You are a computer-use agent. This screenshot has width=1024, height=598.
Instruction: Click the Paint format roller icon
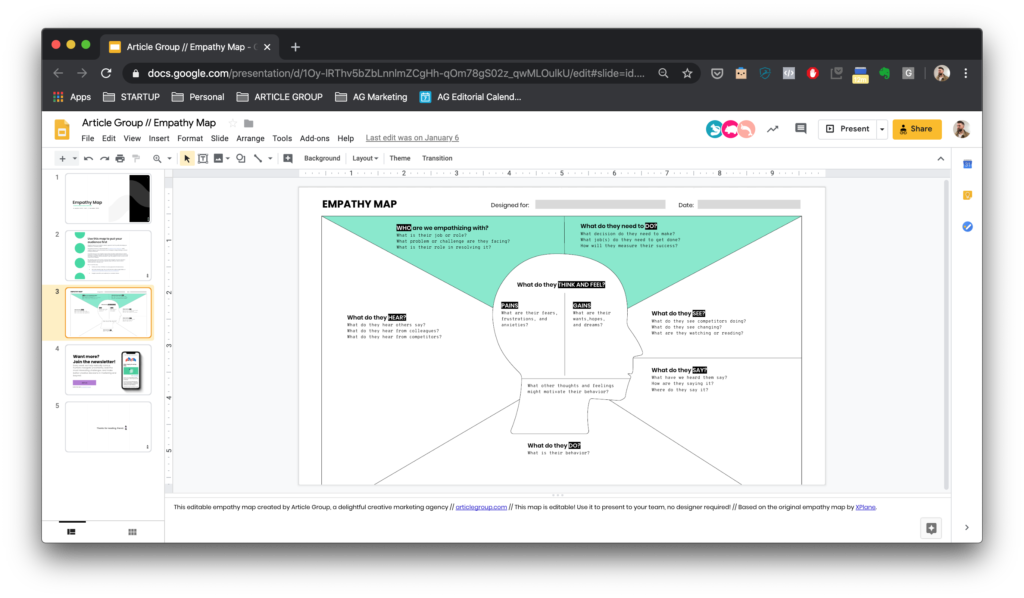pyautogui.click(x=136, y=159)
